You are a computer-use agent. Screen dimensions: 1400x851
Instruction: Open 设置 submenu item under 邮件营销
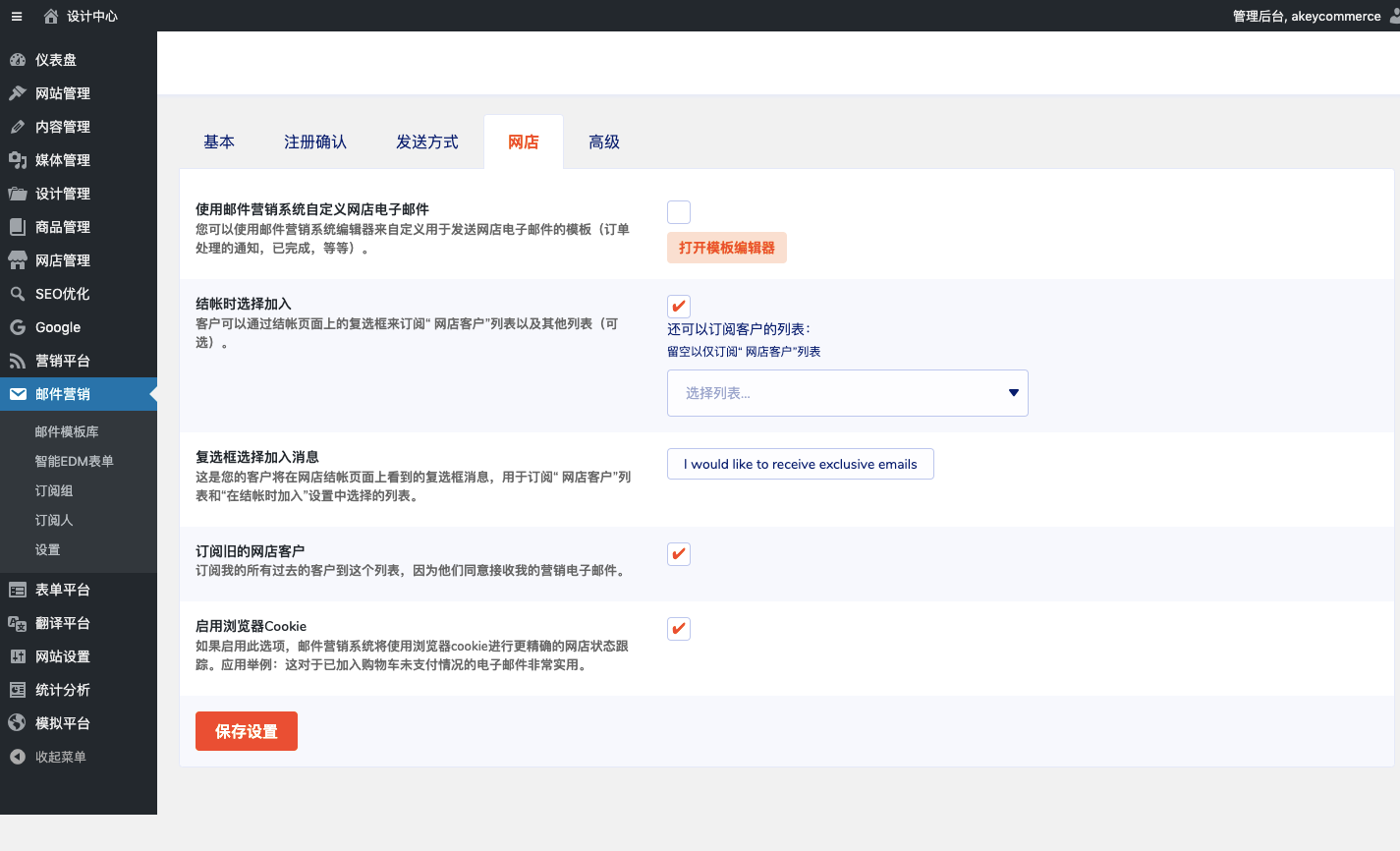tap(47, 549)
